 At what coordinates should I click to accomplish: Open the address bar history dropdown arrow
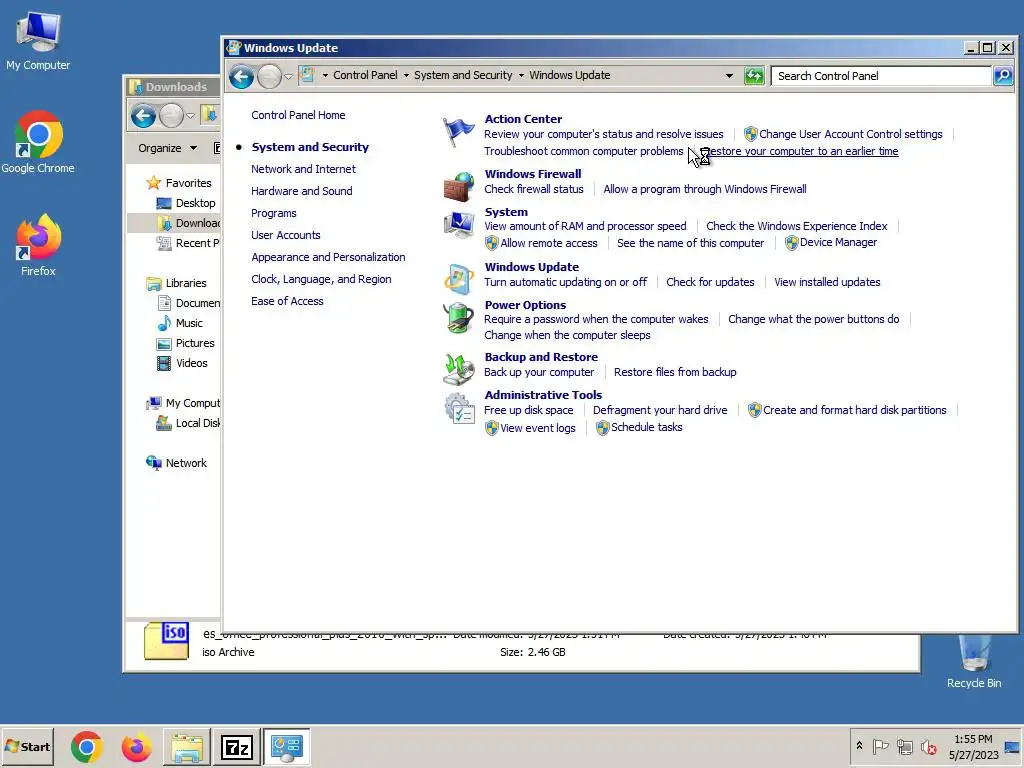click(x=729, y=76)
